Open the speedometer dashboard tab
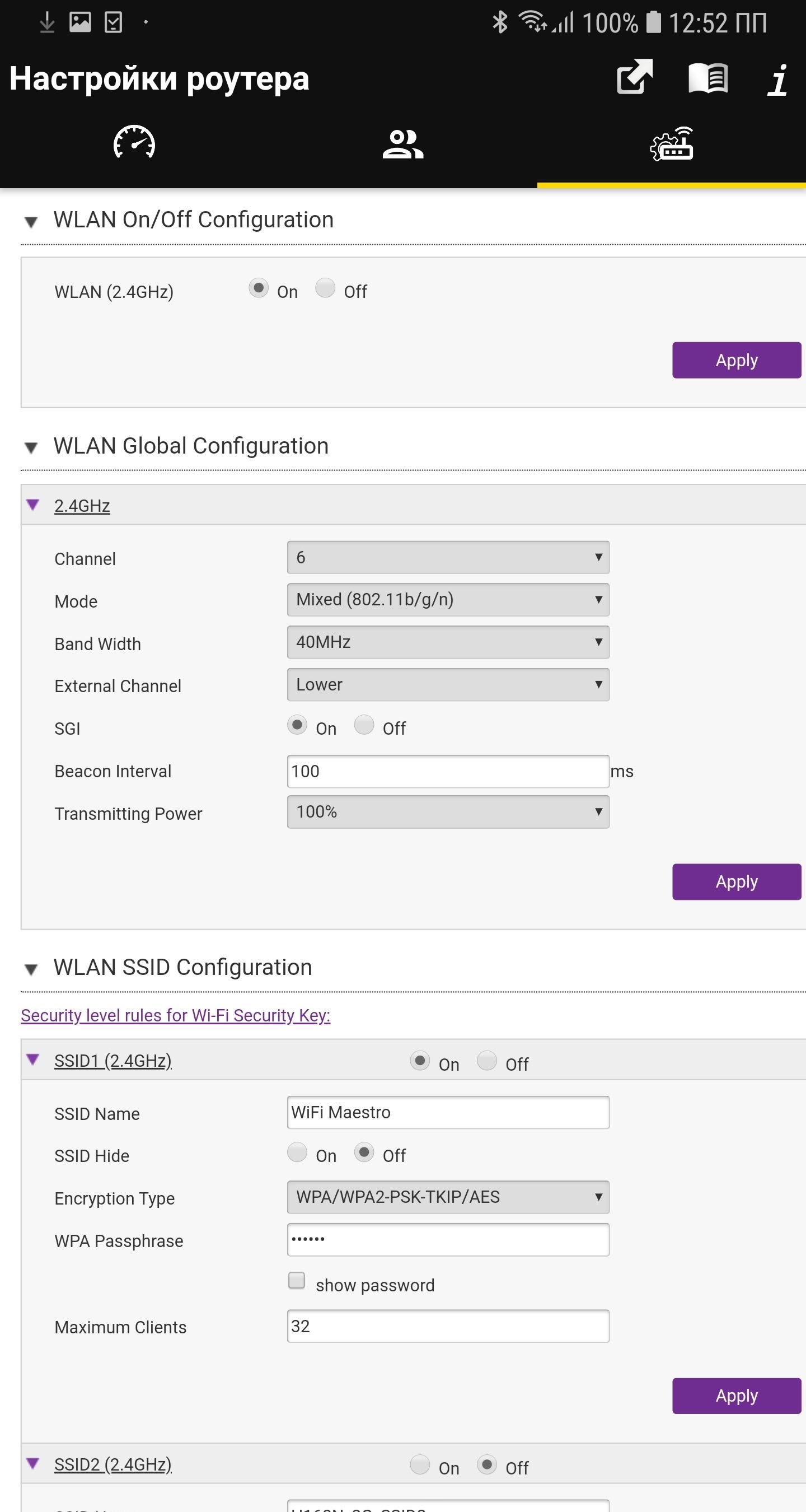 [134, 143]
